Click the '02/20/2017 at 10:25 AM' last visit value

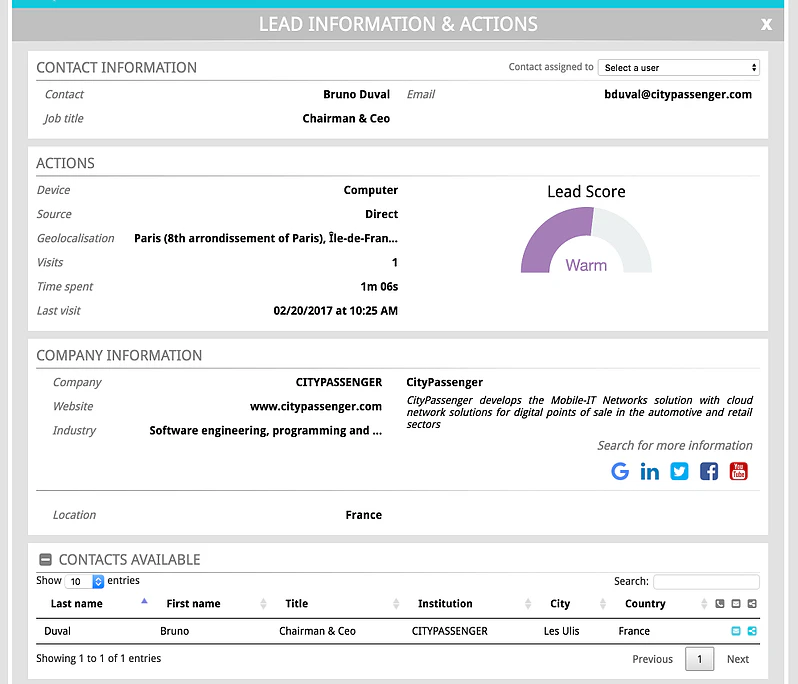335,310
